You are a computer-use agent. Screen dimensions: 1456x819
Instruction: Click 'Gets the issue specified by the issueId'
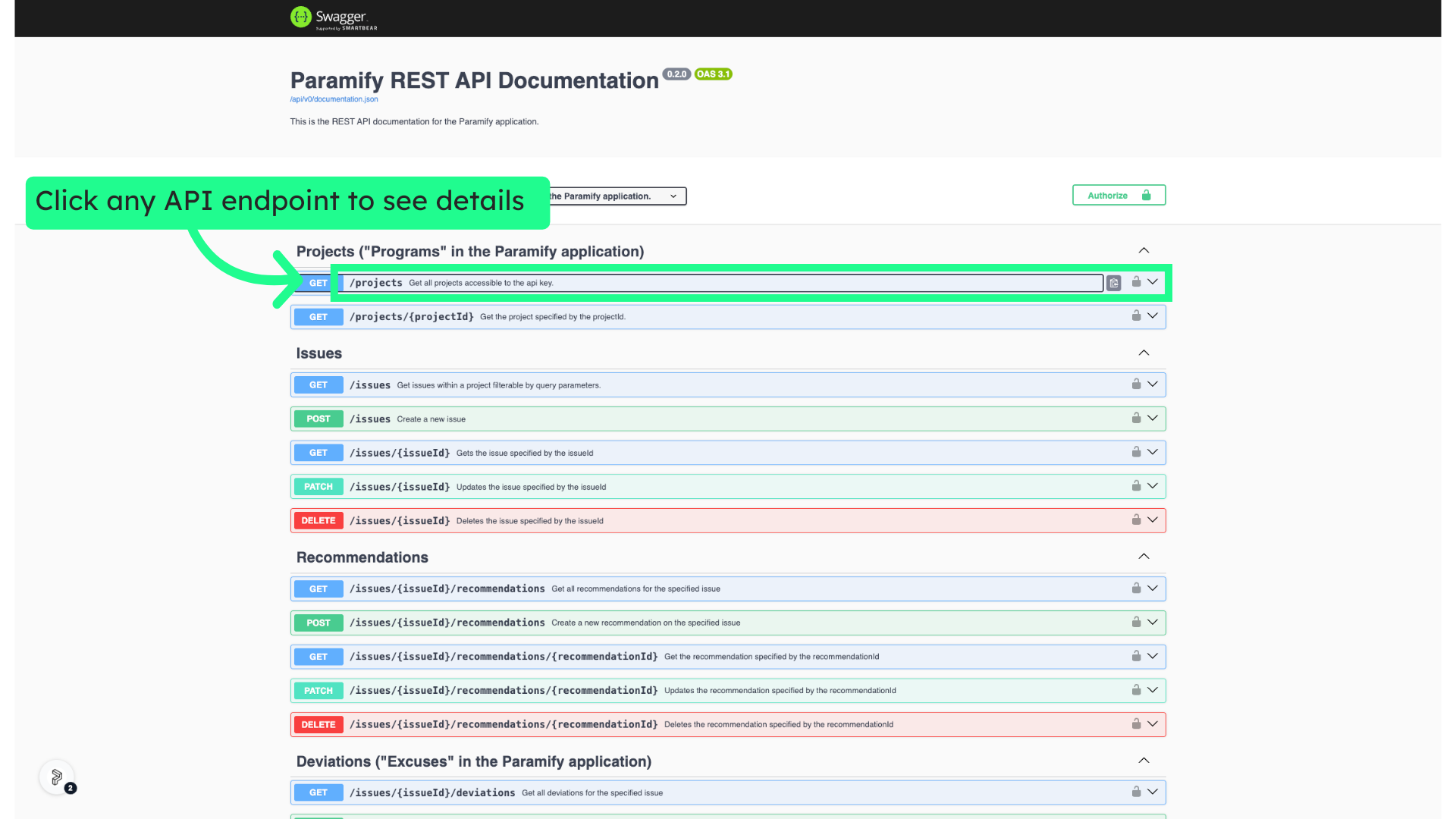pos(525,453)
